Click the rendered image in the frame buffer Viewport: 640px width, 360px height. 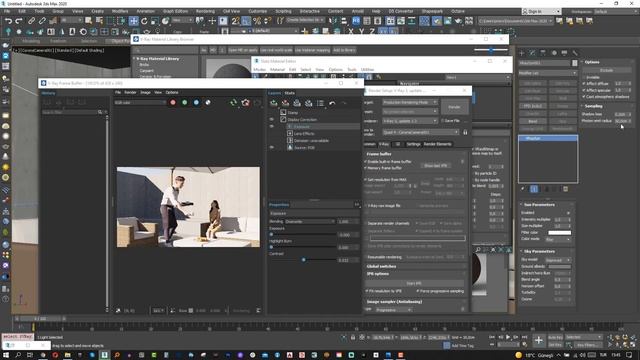click(188, 207)
